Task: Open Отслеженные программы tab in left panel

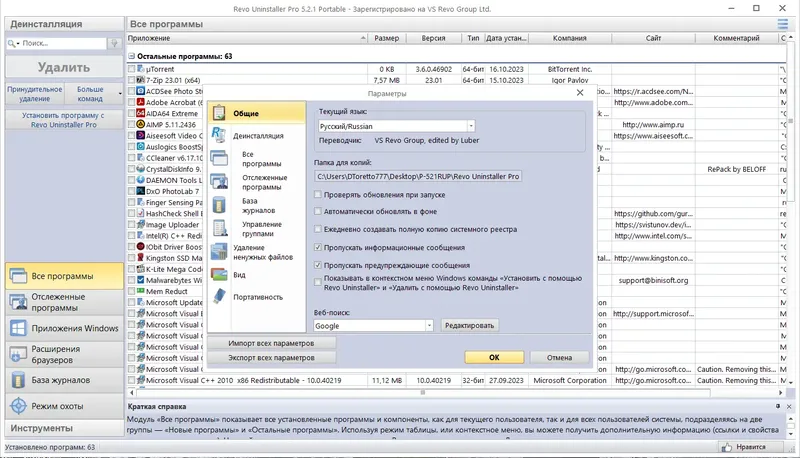Action: click(x=64, y=302)
